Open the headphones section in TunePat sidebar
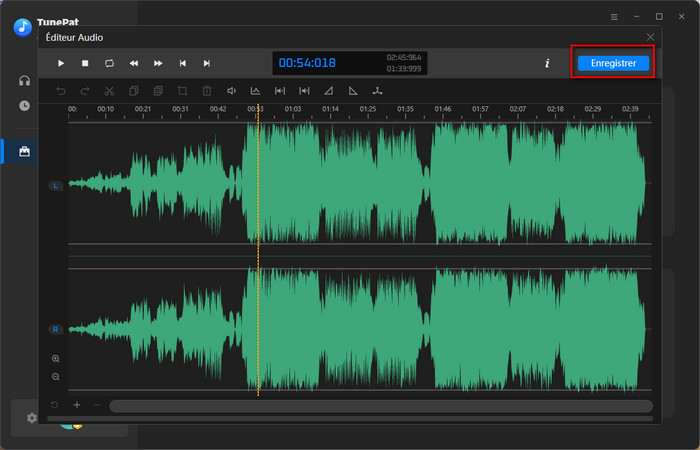The image size is (700, 450). tap(25, 80)
